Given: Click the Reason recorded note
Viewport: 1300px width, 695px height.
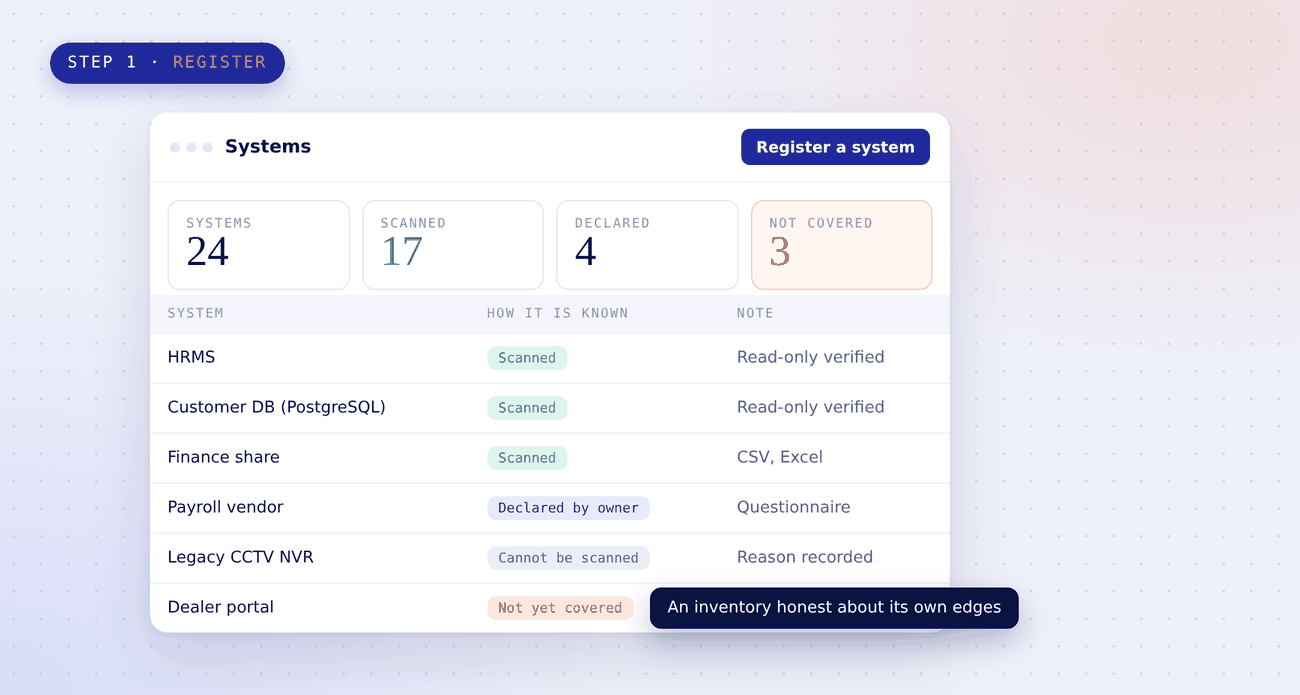Looking at the screenshot, I should click(x=805, y=557).
